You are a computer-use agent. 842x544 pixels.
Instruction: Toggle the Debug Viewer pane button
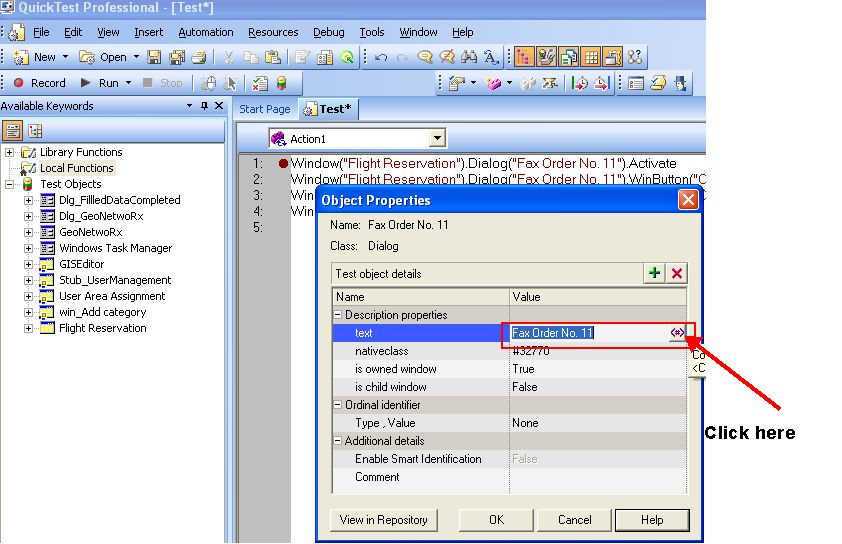(613, 57)
